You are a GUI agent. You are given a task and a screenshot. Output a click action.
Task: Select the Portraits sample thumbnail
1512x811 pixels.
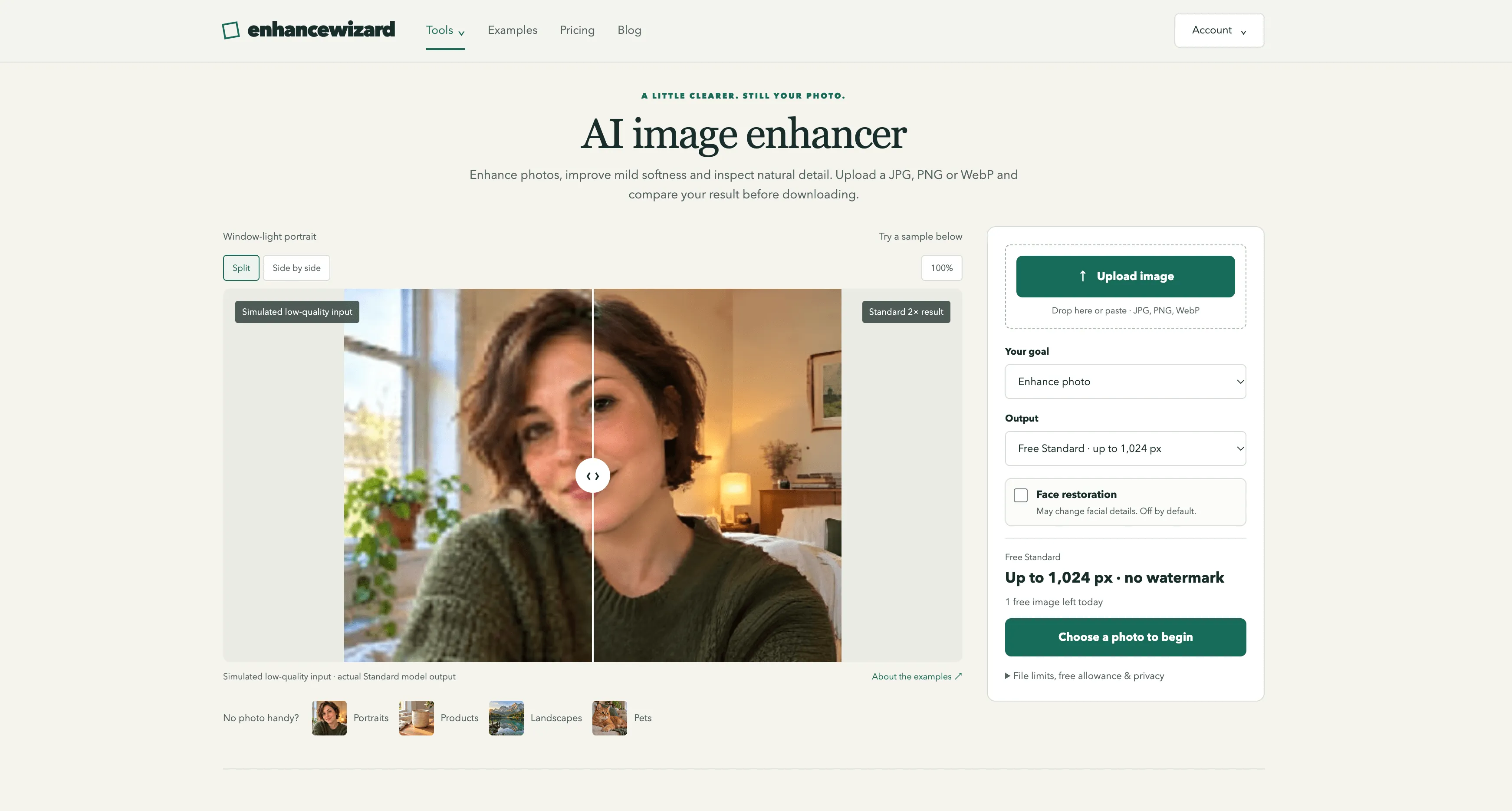329,718
